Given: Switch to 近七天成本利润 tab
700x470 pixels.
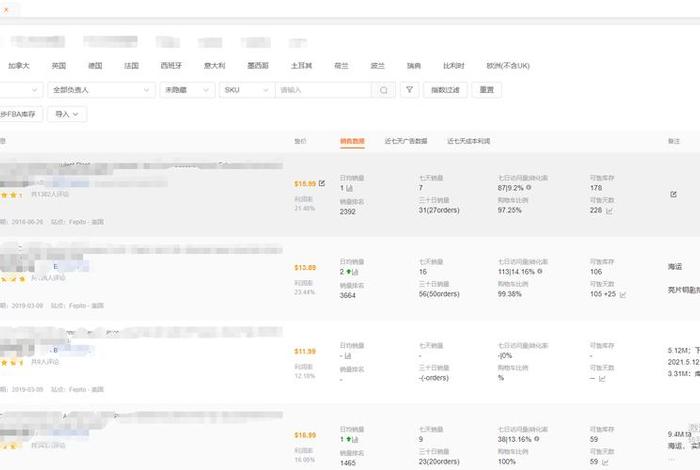Looking at the screenshot, I should 469,141.
